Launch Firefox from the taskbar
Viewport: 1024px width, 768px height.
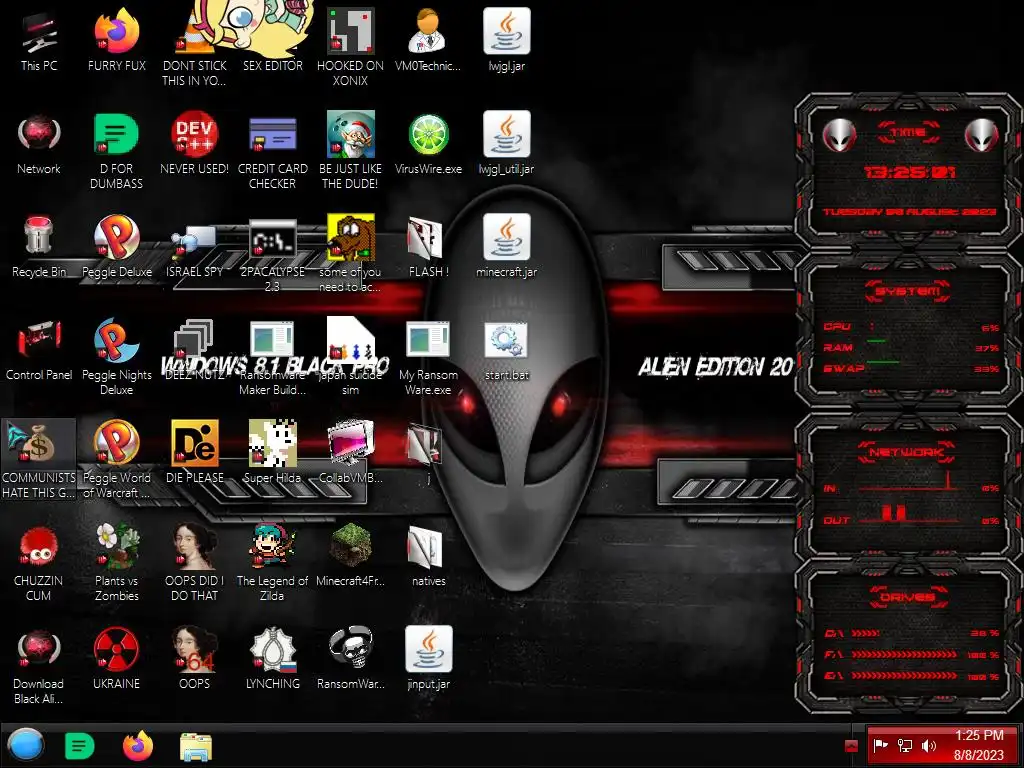(x=138, y=746)
